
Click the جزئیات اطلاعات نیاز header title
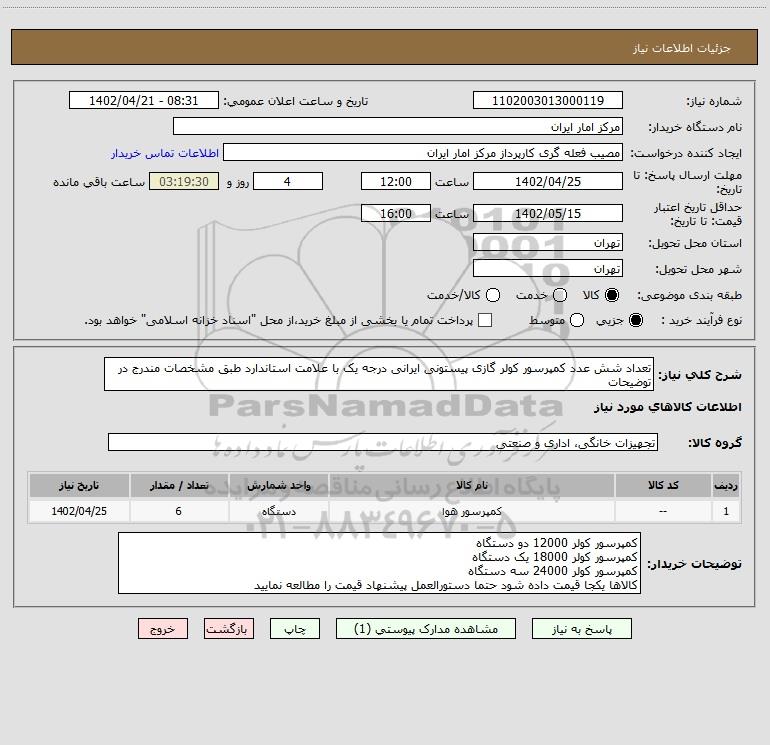[x=682, y=48]
